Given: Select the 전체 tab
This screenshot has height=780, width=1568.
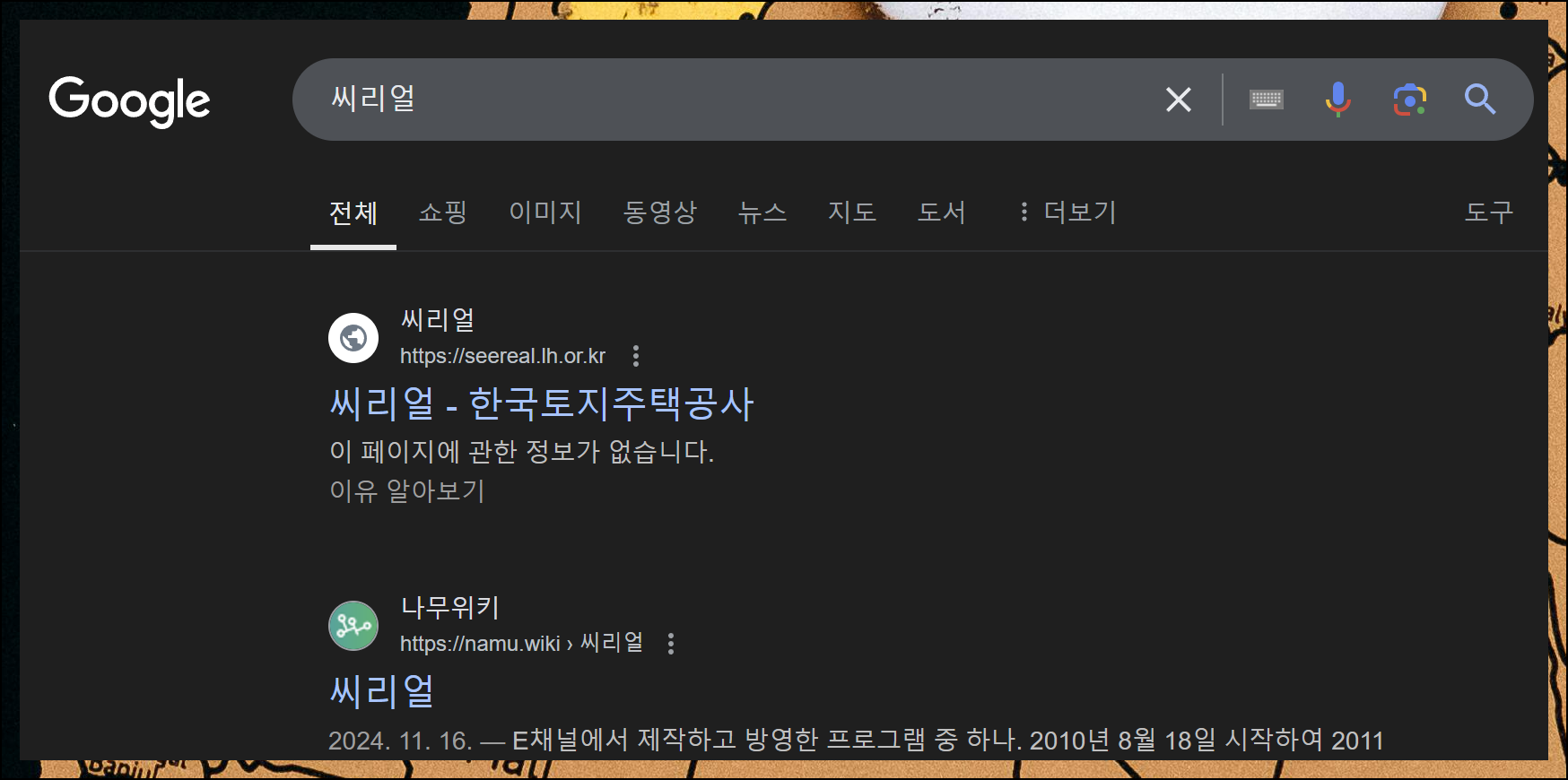Looking at the screenshot, I should (x=353, y=213).
